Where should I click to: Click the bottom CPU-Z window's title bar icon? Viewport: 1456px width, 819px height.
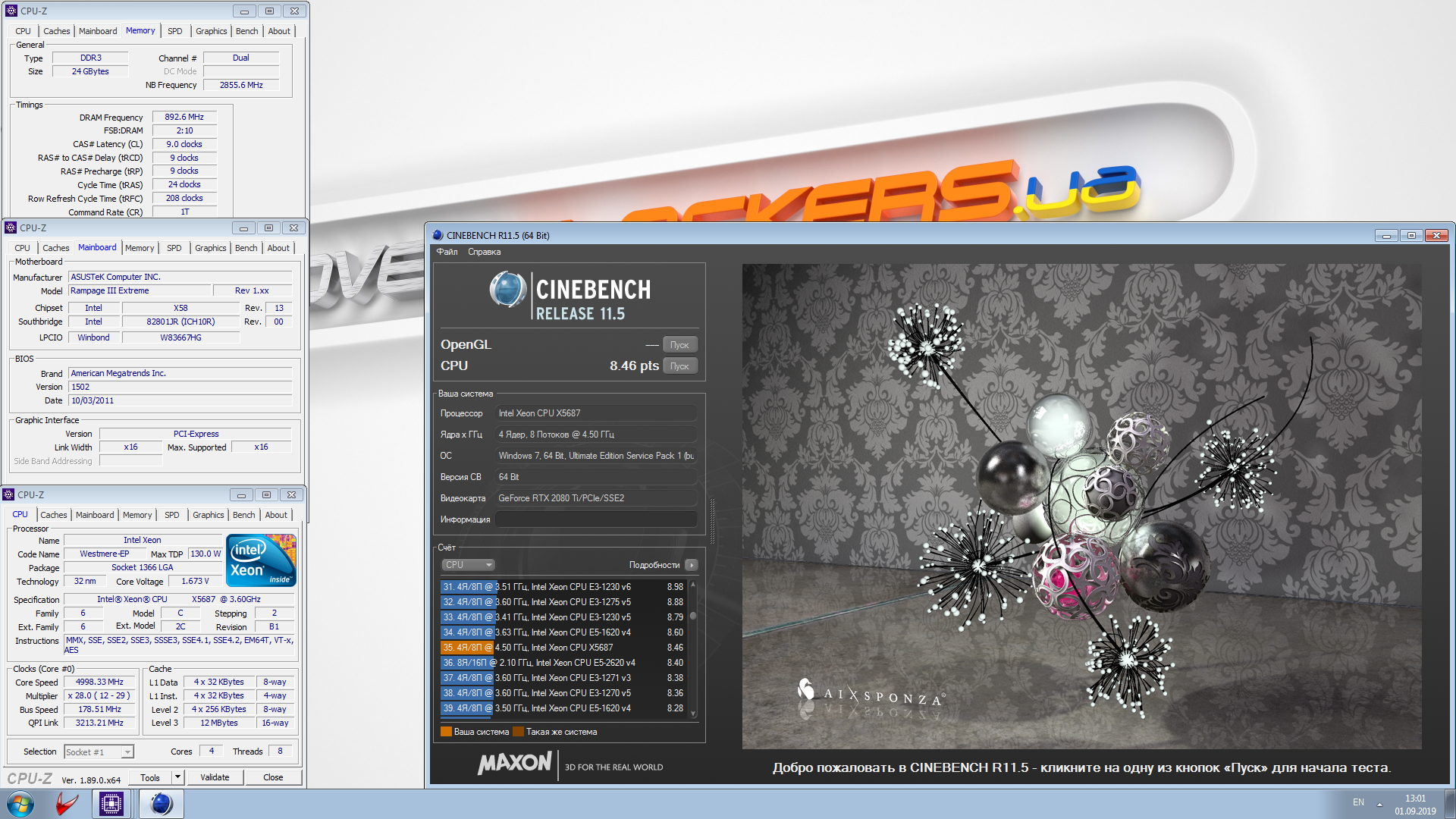[x=8, y=494]
